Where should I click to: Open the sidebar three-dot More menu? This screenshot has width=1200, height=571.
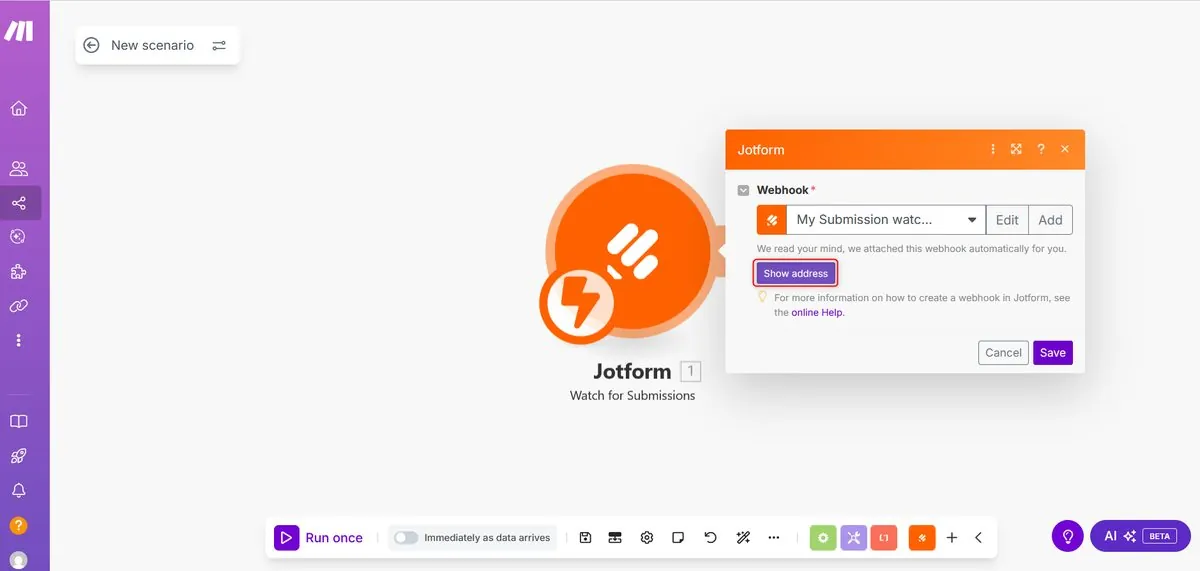(x=18, y=340)
